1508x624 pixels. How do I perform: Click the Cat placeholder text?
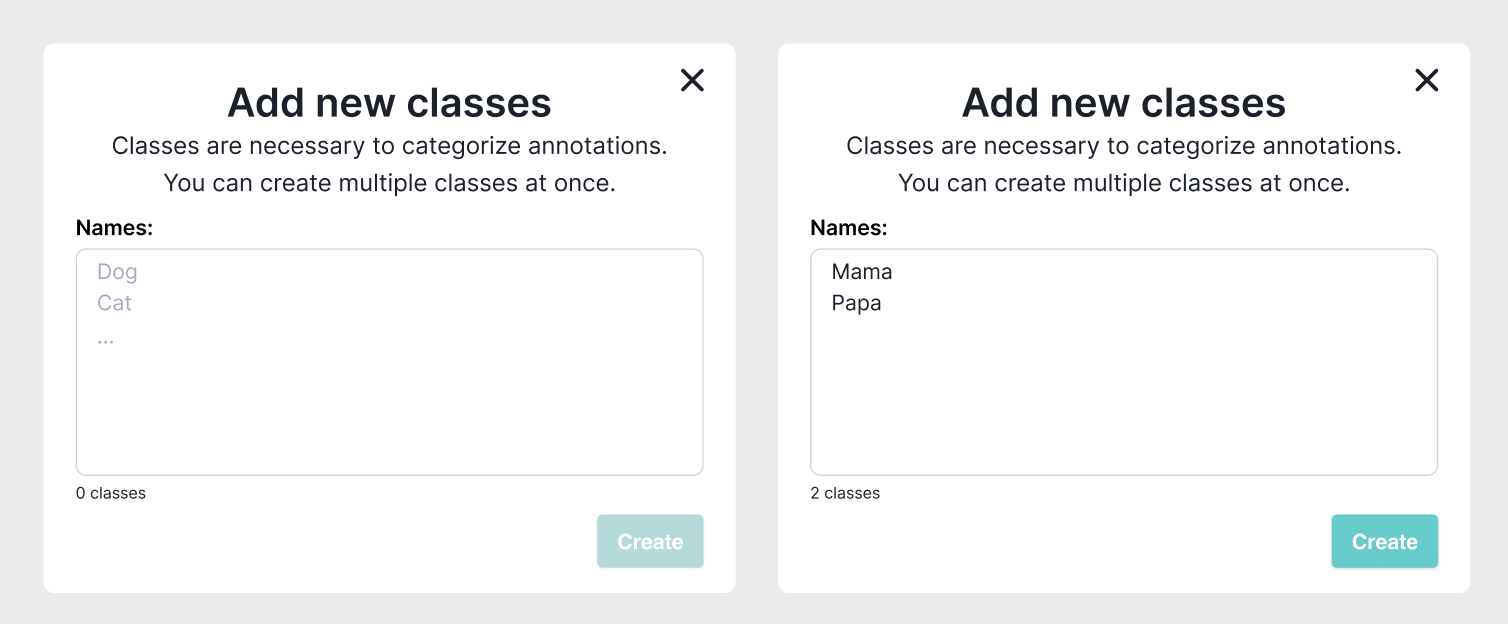[x=114, y=303]
